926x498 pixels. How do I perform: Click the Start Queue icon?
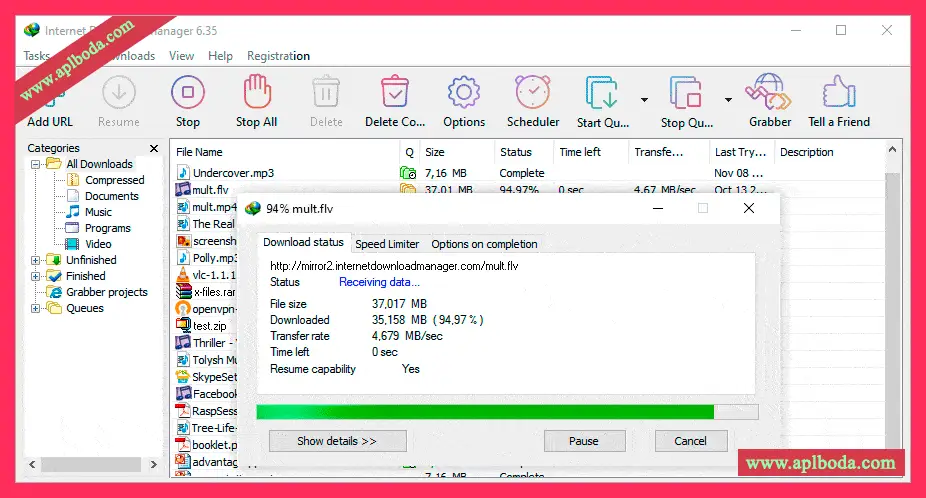[x=602, y=93]
